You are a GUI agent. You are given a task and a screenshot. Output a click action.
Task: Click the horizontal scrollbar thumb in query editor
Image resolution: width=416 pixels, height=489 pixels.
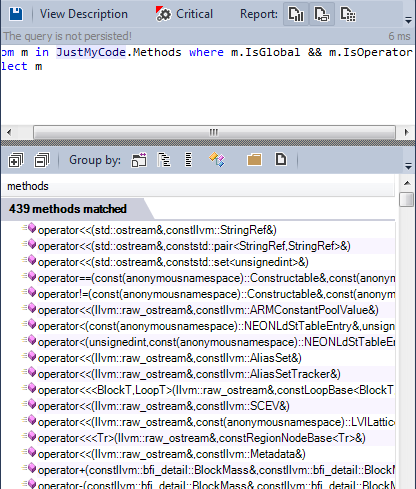214,132
